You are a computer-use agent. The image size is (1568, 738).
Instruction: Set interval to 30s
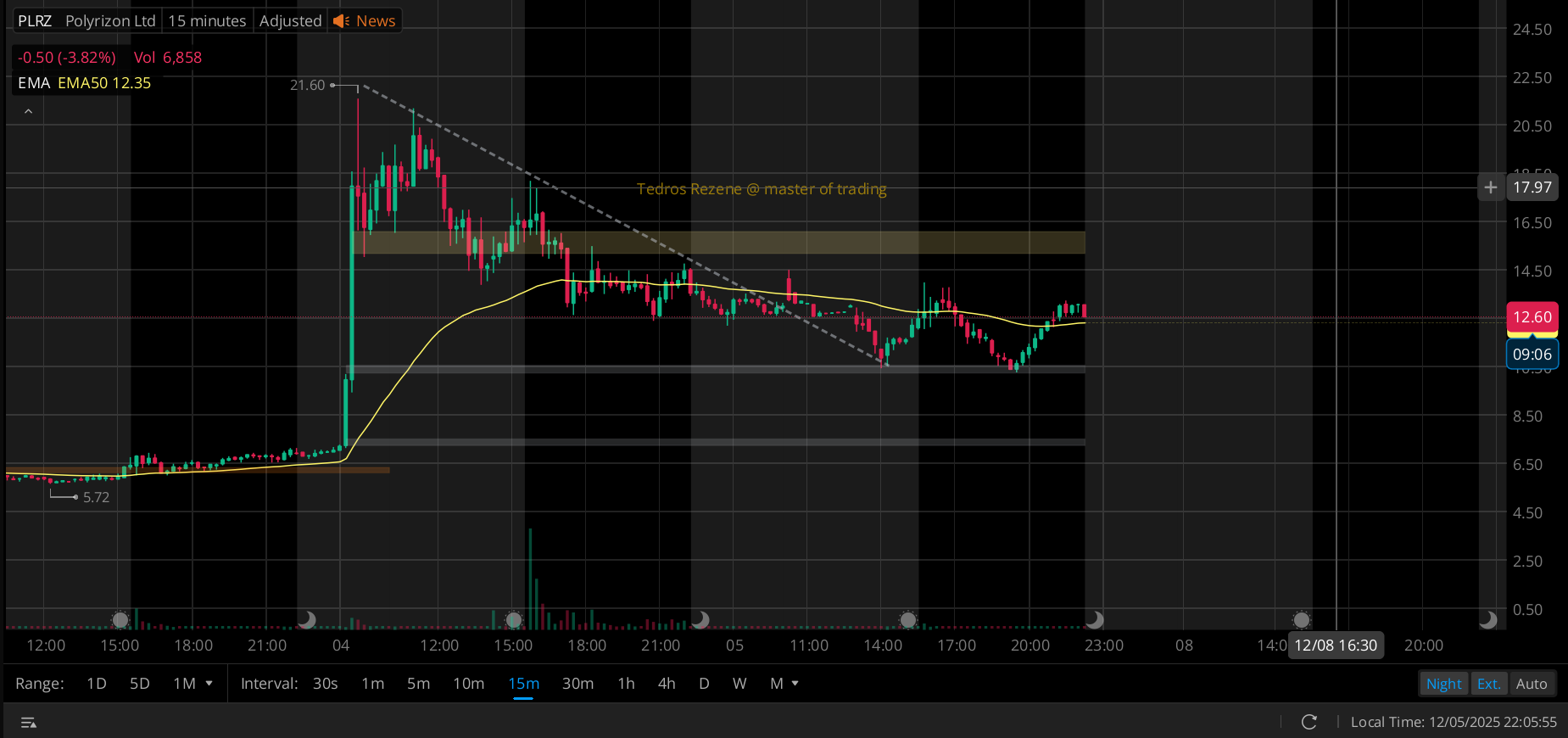(x=326, y=684)
